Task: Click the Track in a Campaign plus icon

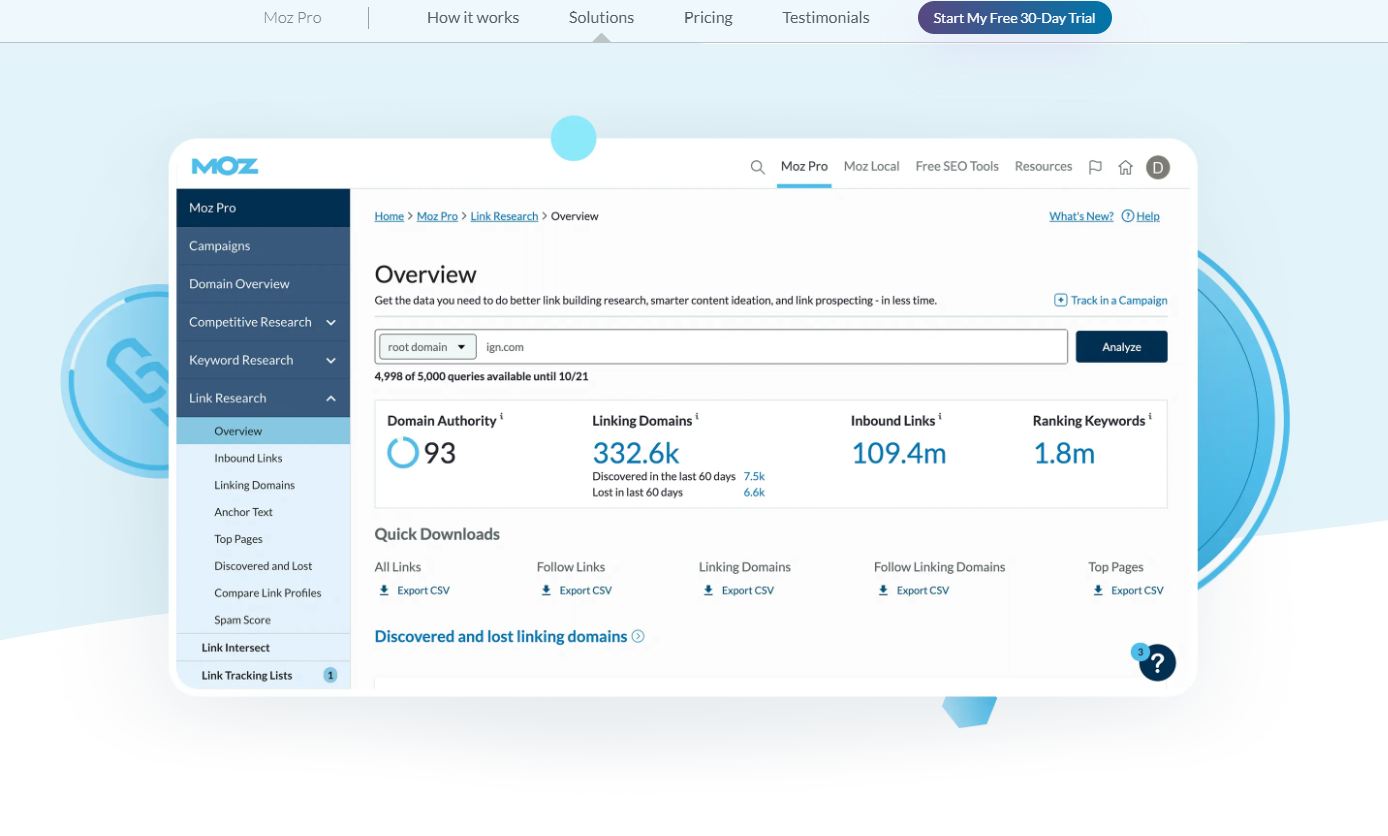Action: pyautogui.click(x=1061, y=300)
